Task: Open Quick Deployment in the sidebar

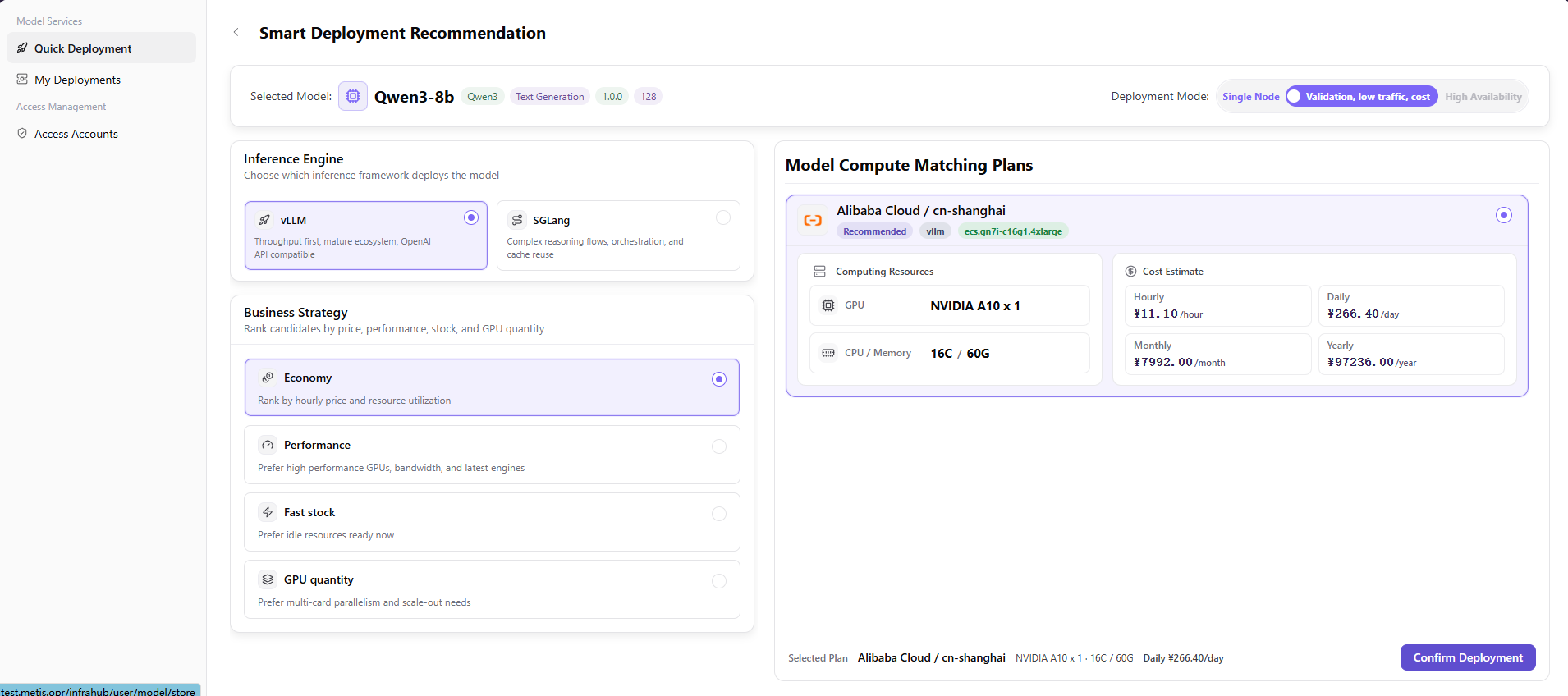Action: (101, 48)
